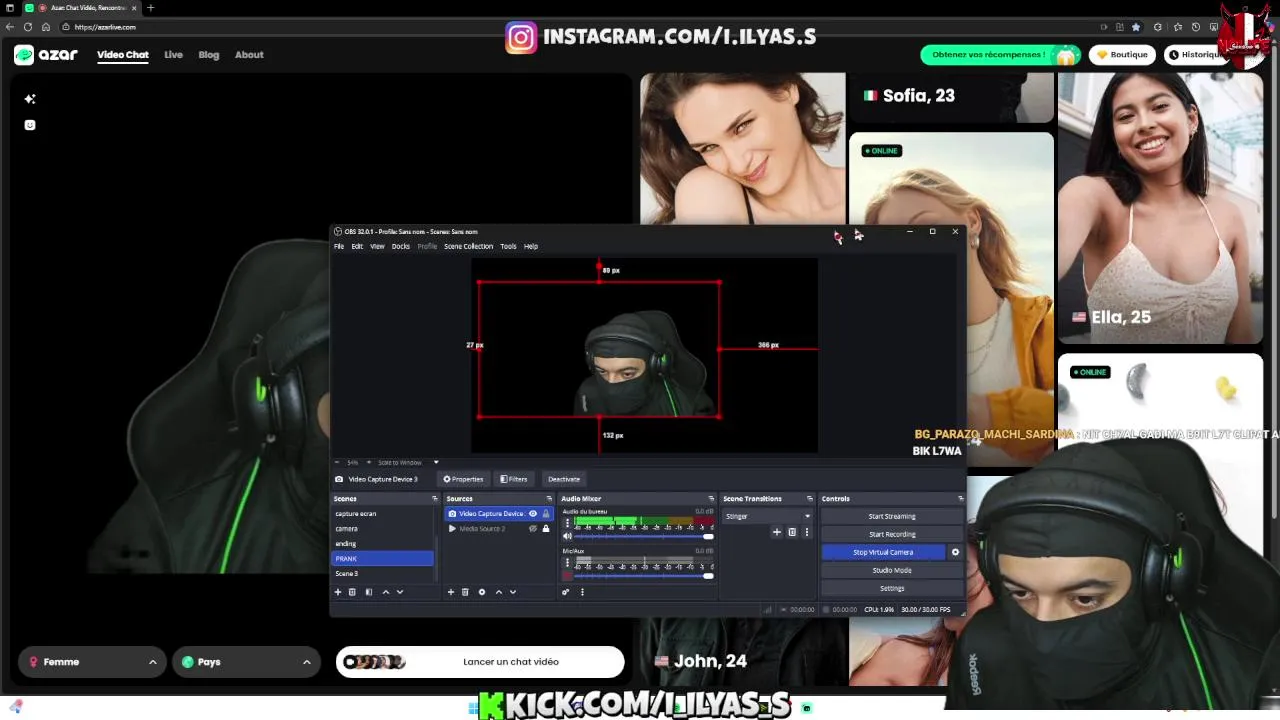Open scene filters icon in Scenes toolbar
Viewport: 1280px width, 720px height.
tap(369, 592)
